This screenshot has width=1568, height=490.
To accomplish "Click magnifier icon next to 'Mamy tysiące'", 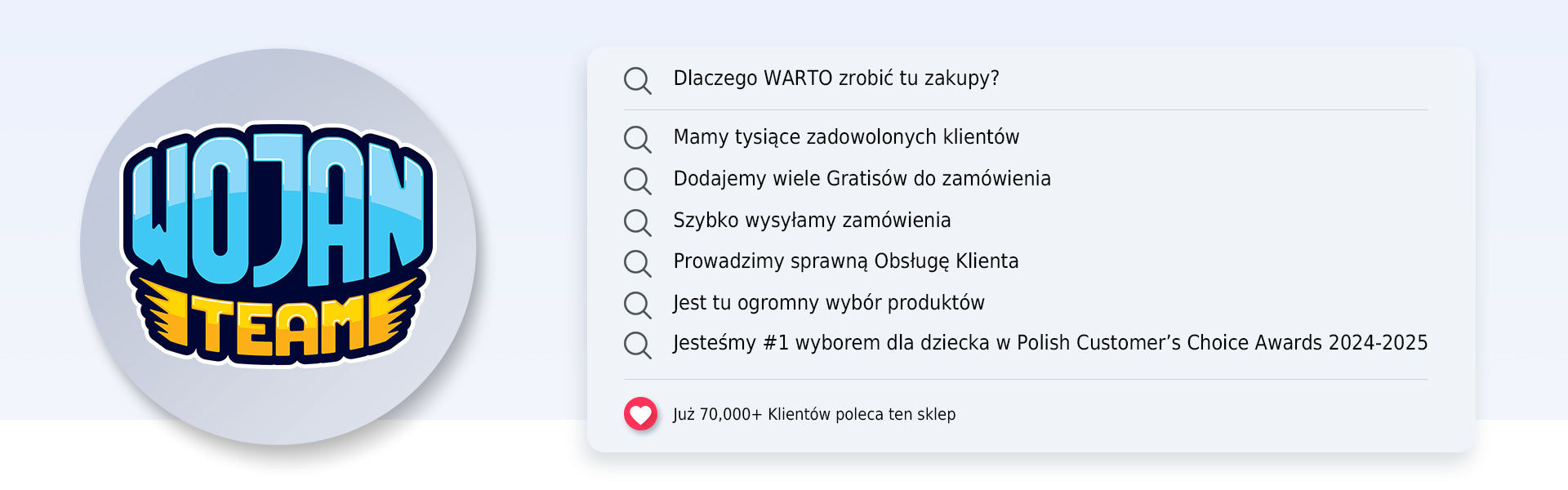I will (x=637, y=139).
